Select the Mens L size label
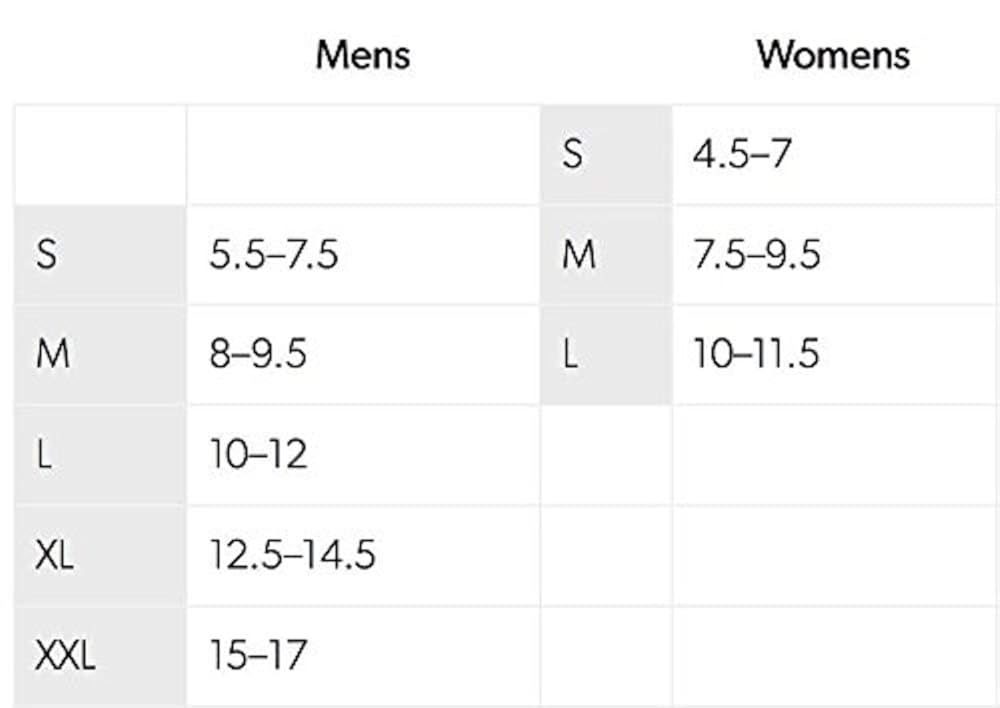The height and width of the screenshot is (708, 1000). coord(44,455)
